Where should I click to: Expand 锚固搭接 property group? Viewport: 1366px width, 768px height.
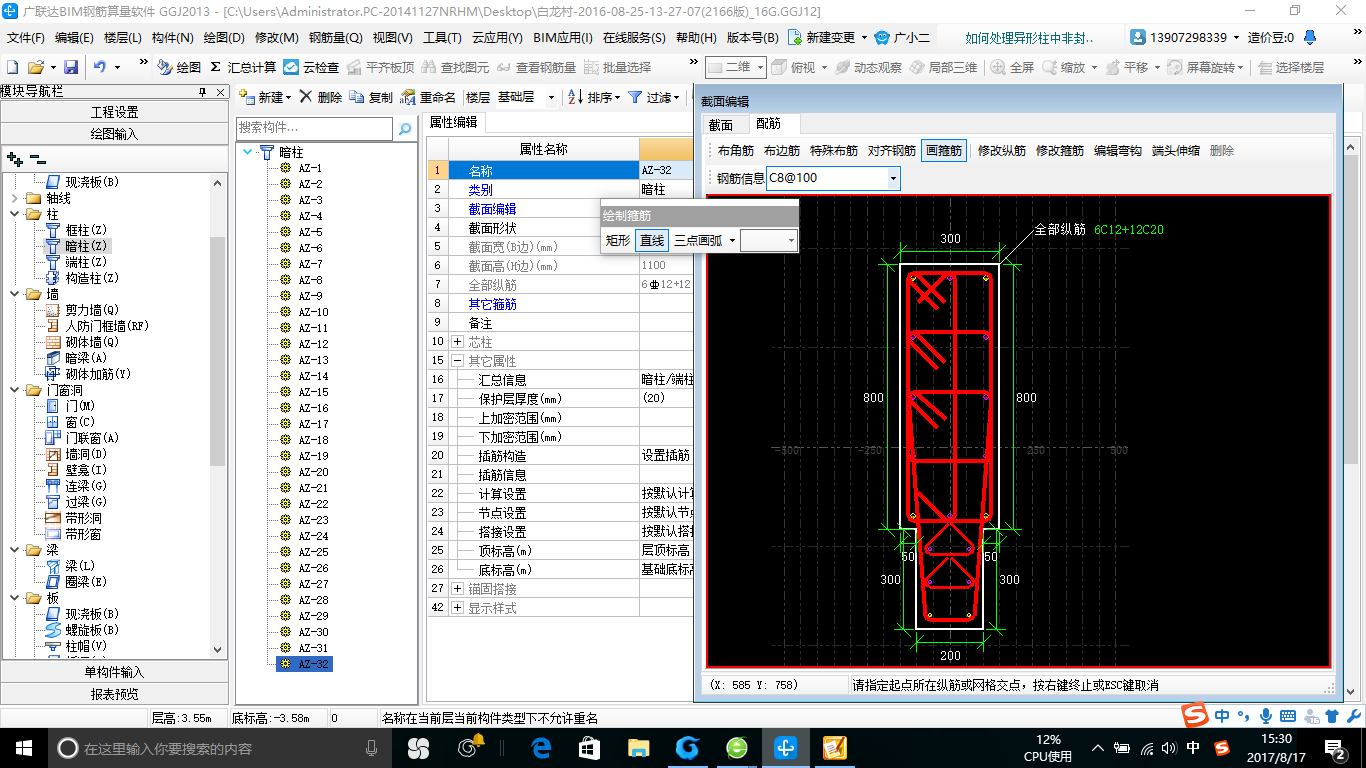pyautogui.click(x=457, y=589)
